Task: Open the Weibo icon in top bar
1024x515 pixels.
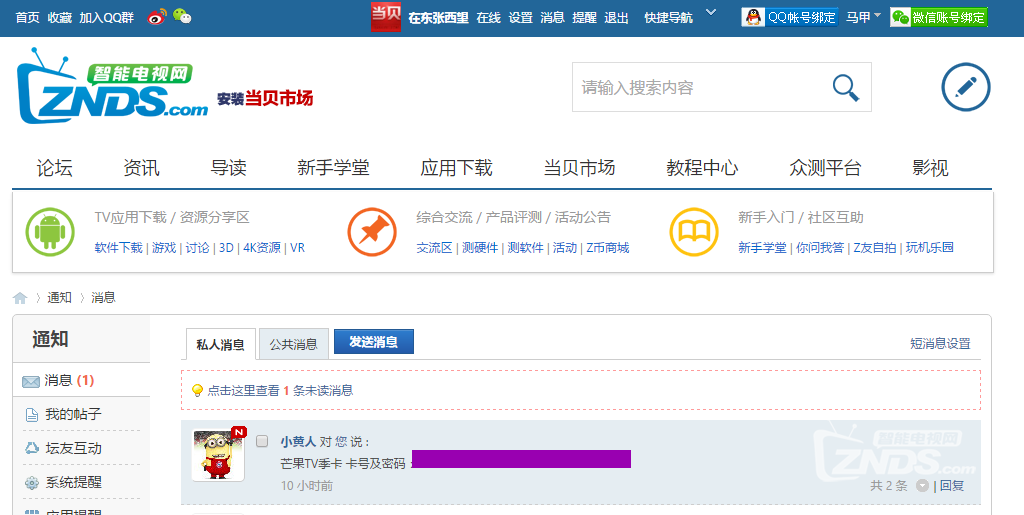Action: coord(157,17)
